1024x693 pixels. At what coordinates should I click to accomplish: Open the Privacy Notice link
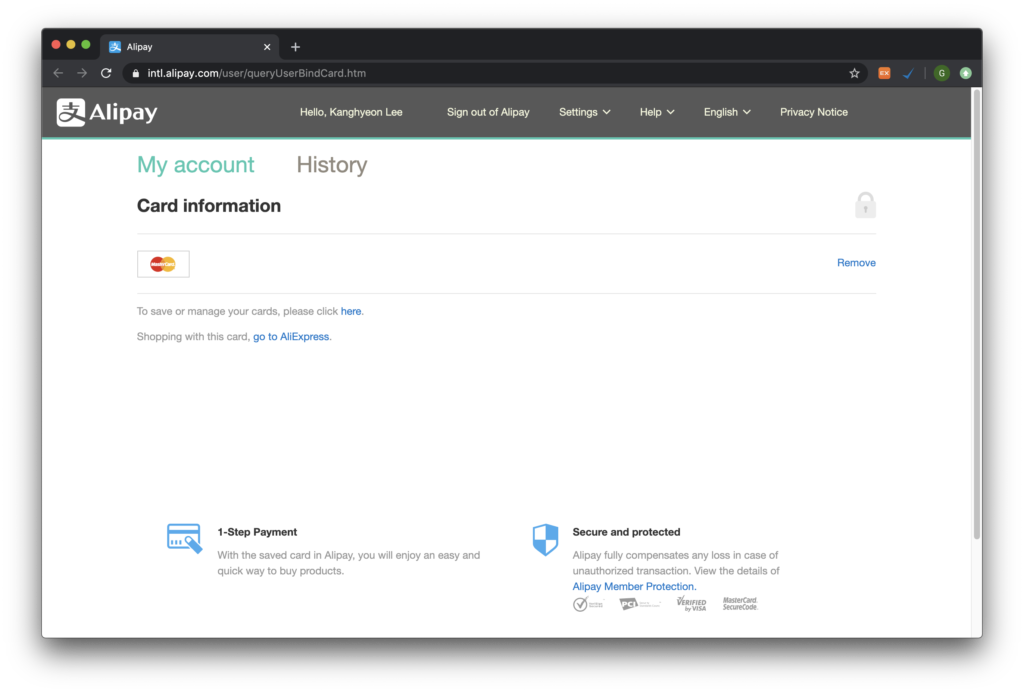(x=814, y=112)
